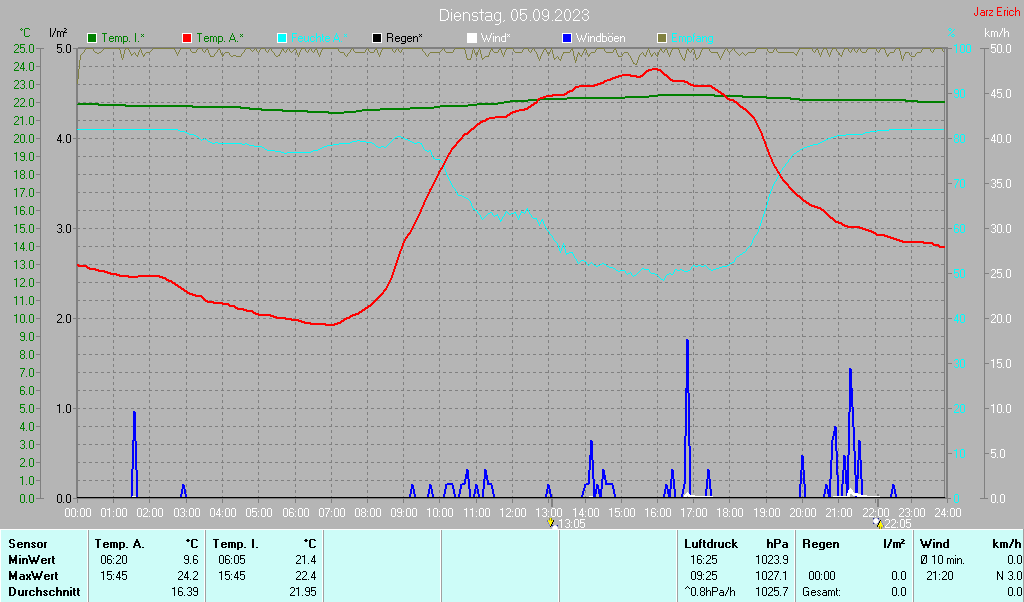Select the 'Wind*' legend label
Image resolution: width=1024 pixels, height=602 pixels.
pos(496,39)
